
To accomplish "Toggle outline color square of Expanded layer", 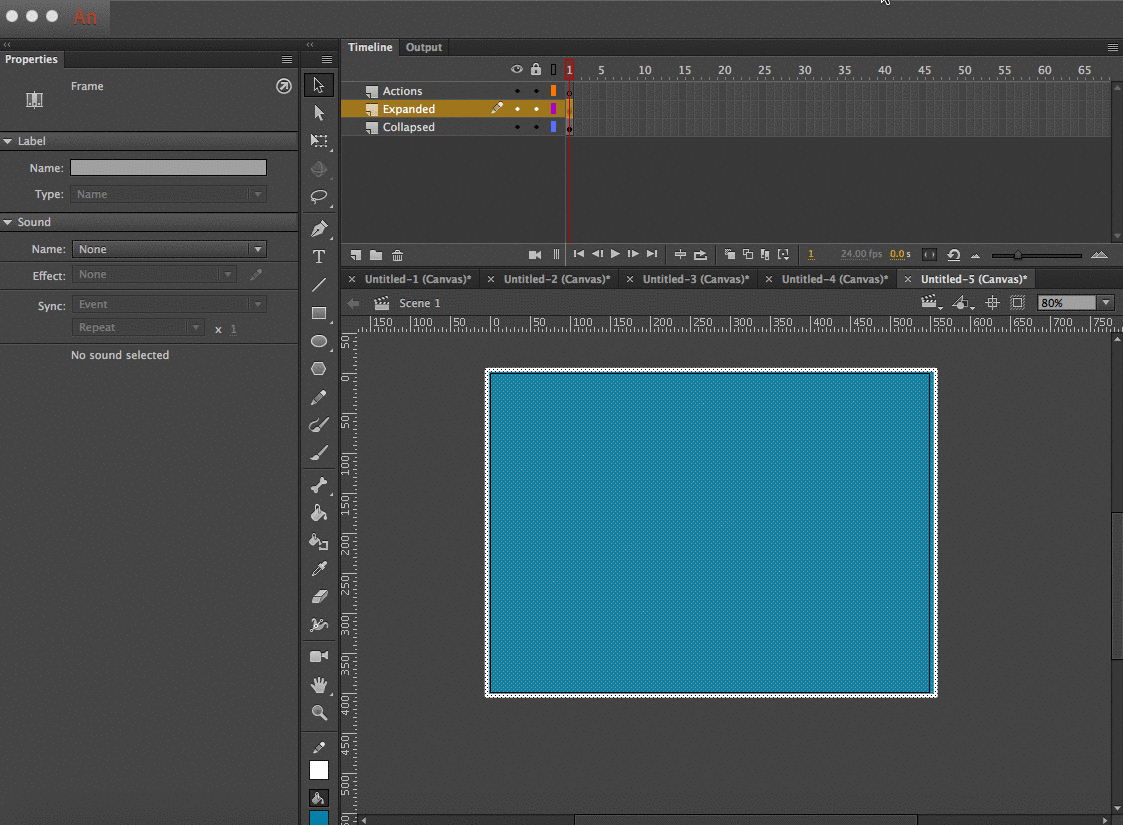I will point(553,109).
